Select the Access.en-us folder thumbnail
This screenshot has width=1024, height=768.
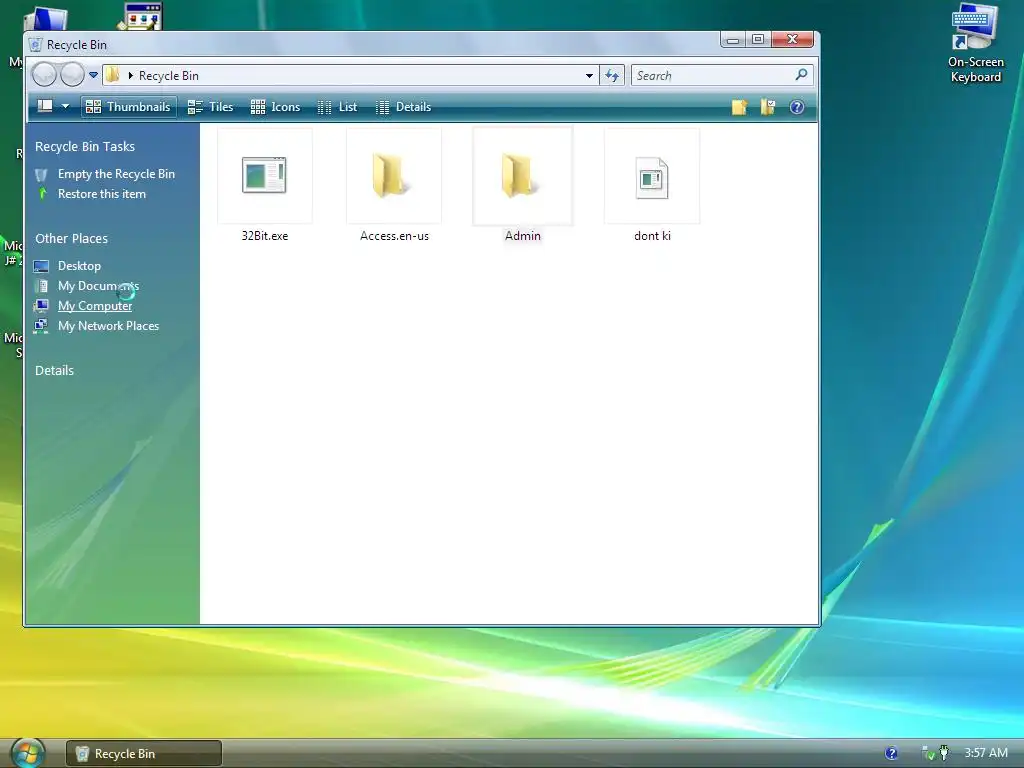pos(394,176)
